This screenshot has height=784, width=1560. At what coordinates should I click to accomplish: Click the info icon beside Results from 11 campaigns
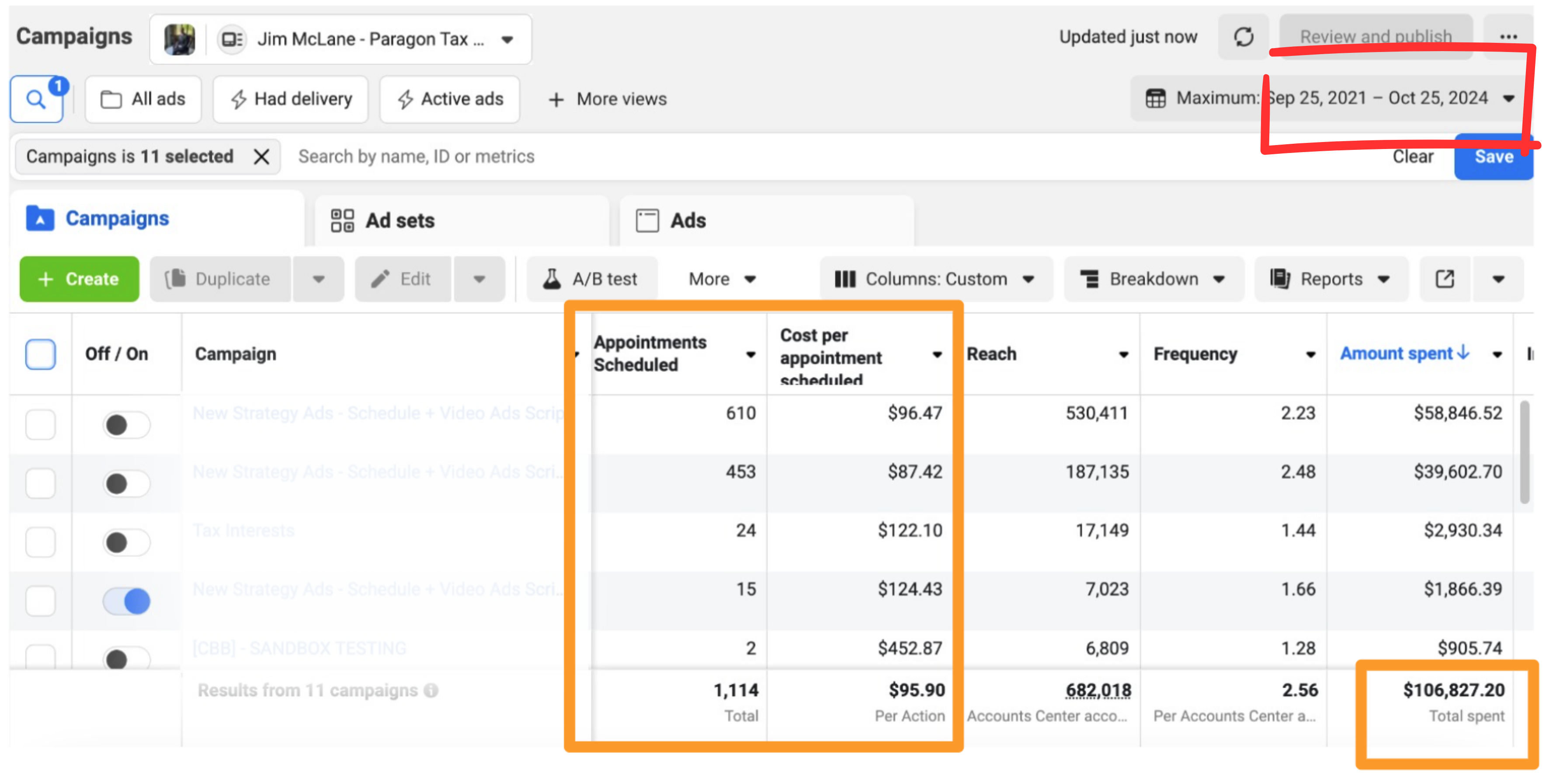431,691
